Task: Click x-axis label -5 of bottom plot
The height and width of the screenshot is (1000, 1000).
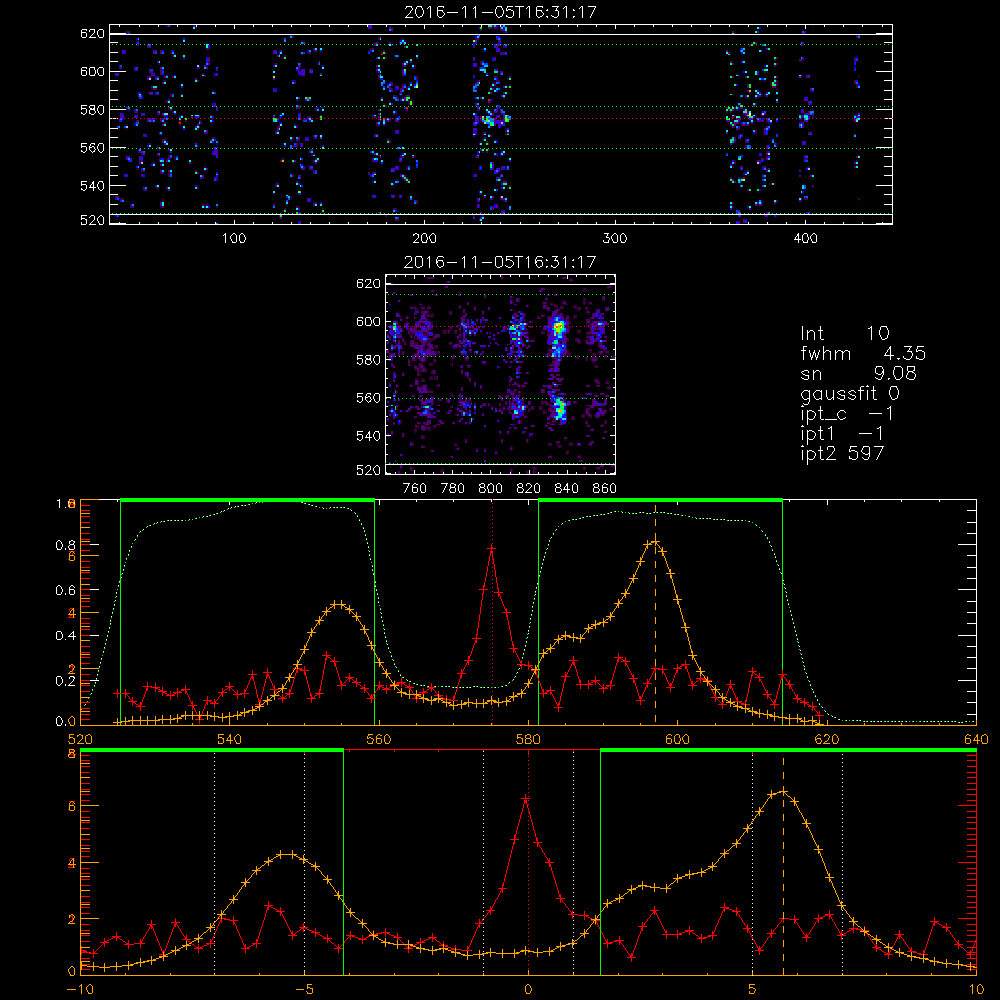Action: click(x=304, y=990)
